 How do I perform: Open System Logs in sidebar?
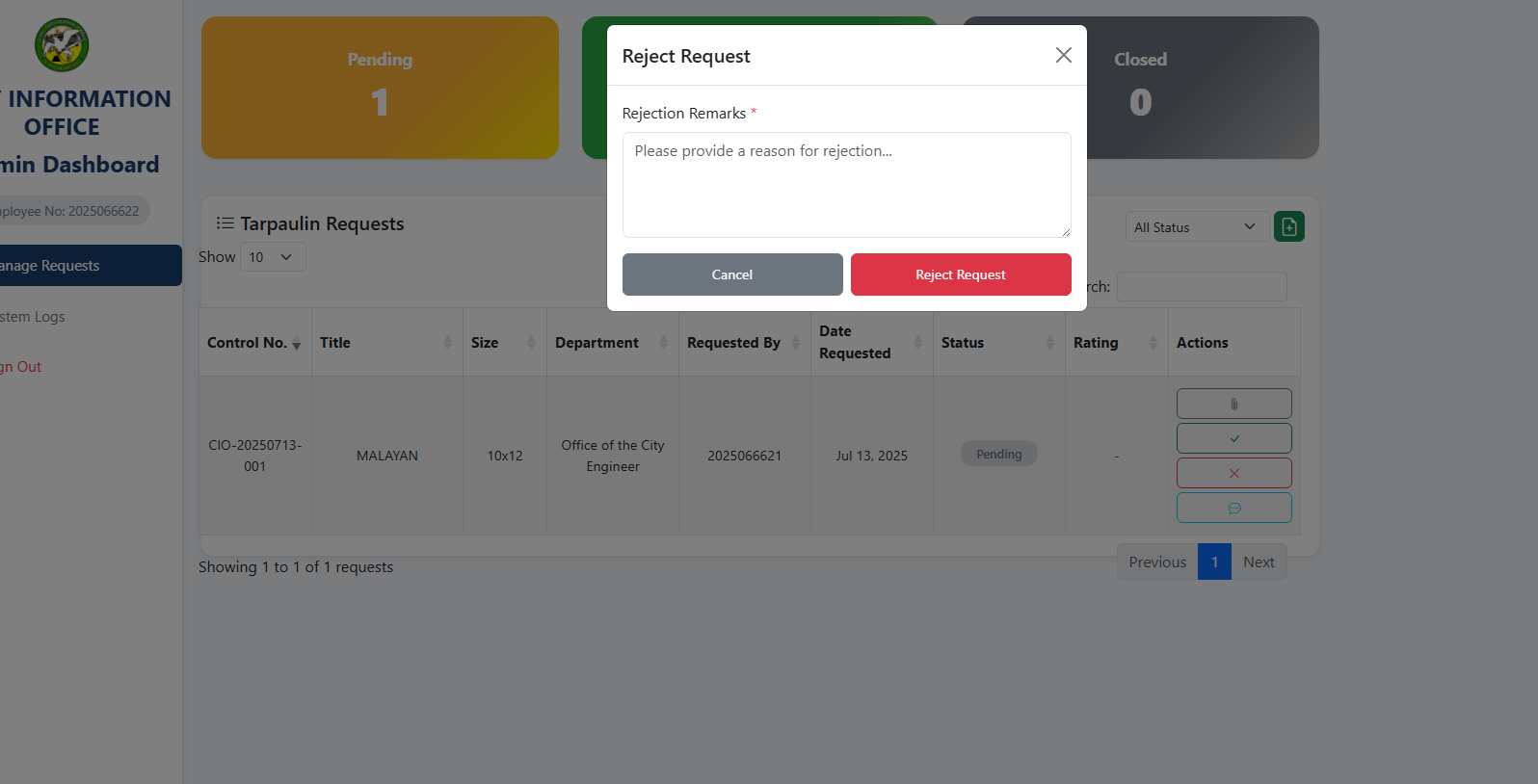coord(33,317)
